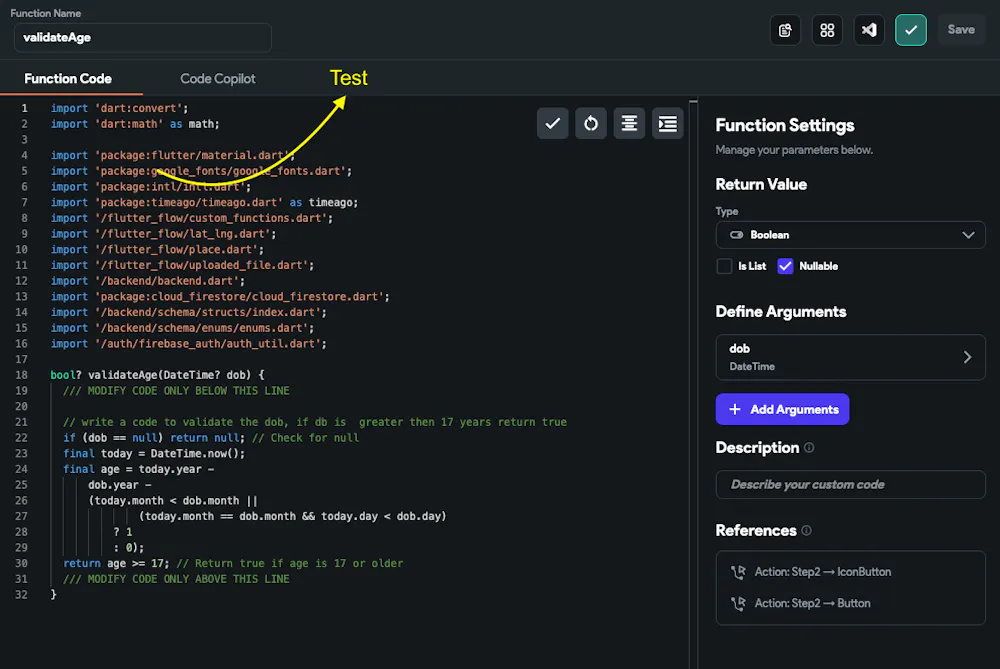The height and width of the screenshot is (669, 1000).
Task: Click the cloud_firestore import line
Action: [x=220, y=297]
